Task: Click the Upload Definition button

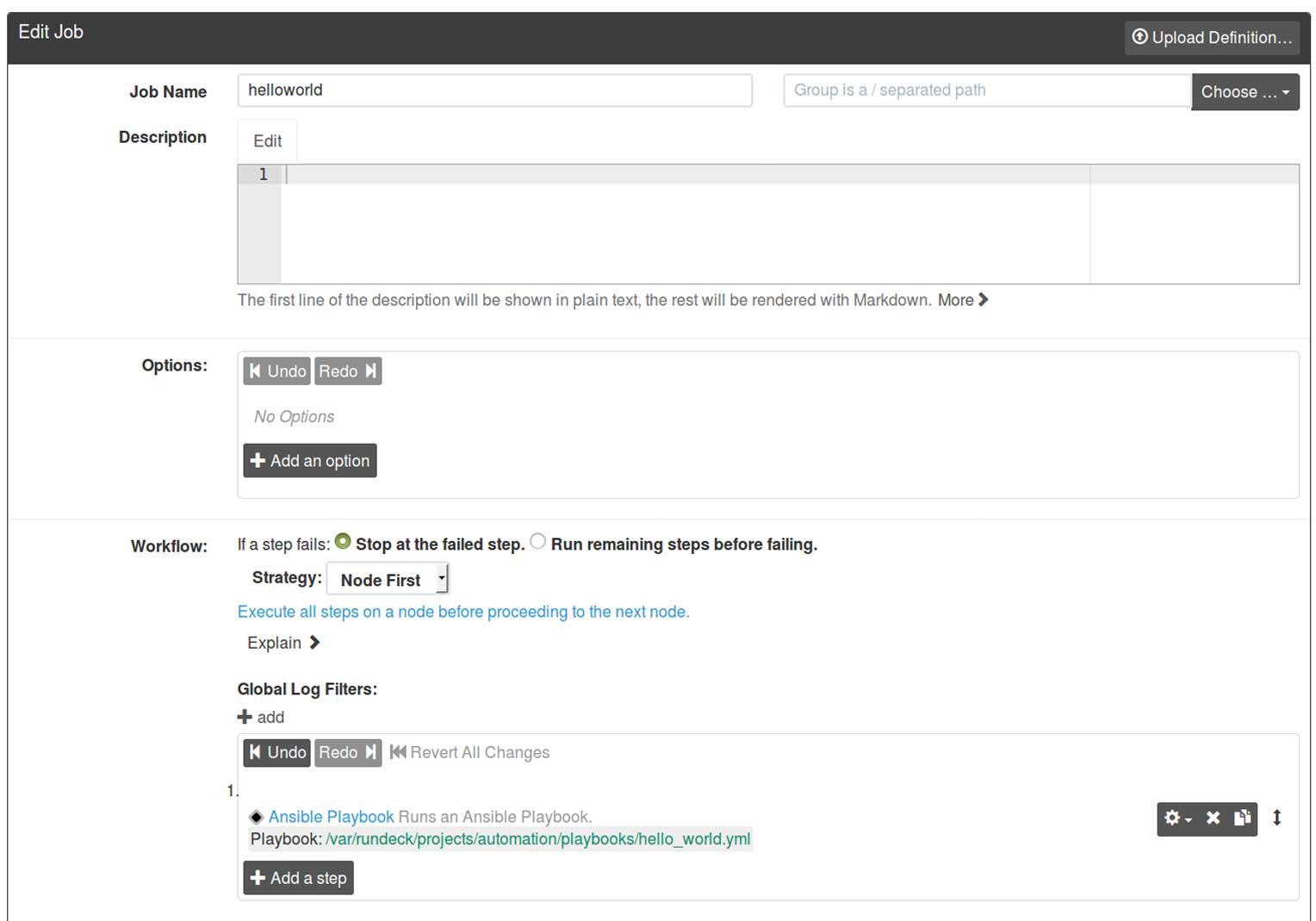Action: click(1212, 38)
